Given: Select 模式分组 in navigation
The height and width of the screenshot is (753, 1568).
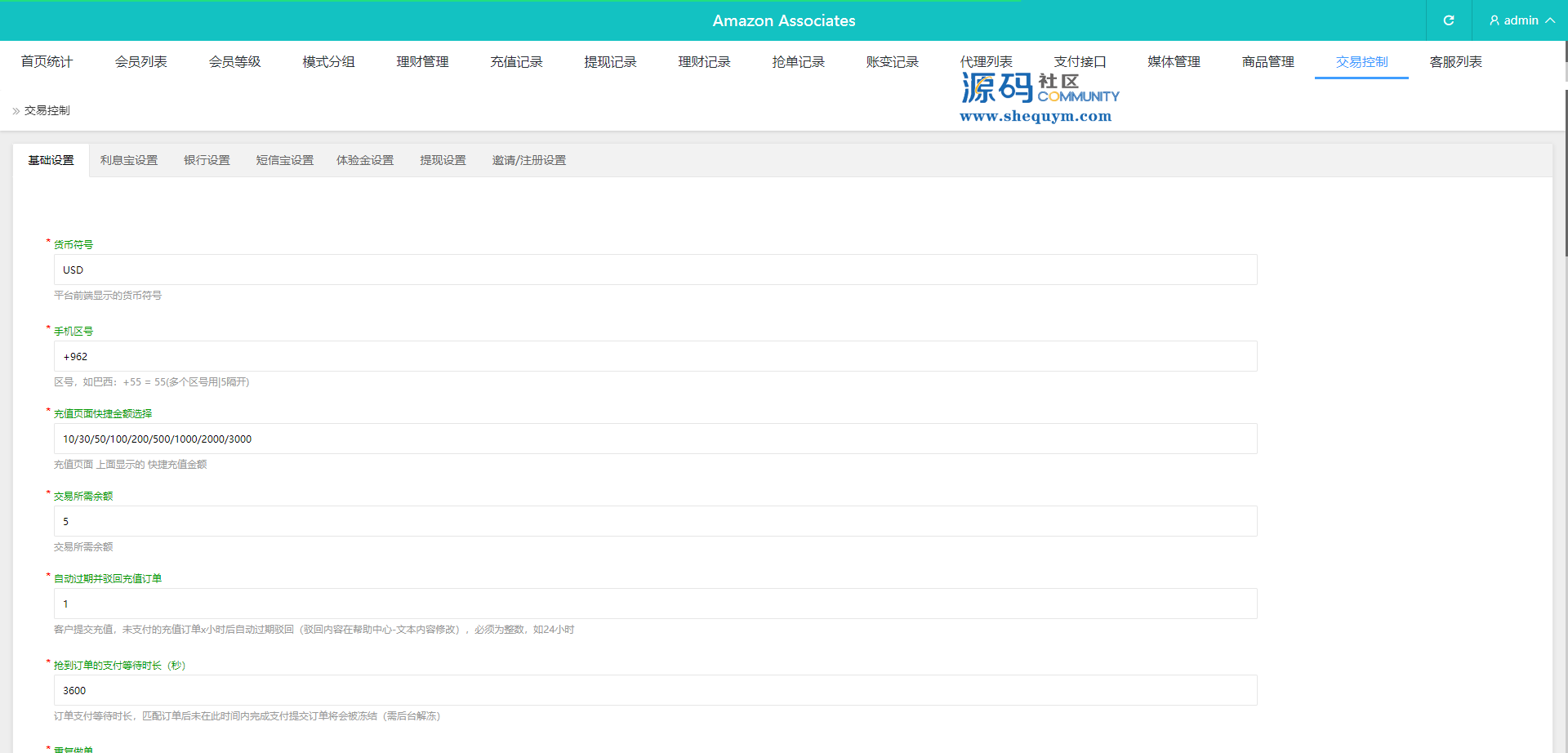Looking at the screenshot, I should [328, 62].
